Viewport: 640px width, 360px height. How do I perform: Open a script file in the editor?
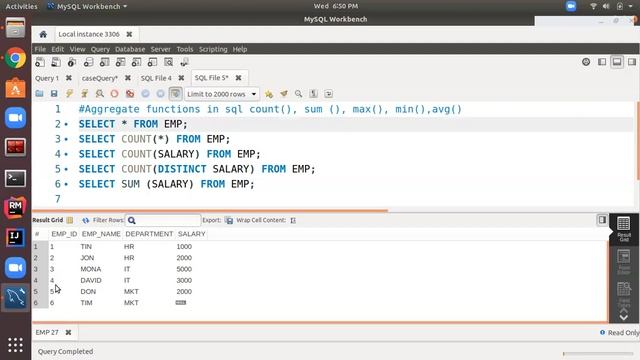[39, 94]
